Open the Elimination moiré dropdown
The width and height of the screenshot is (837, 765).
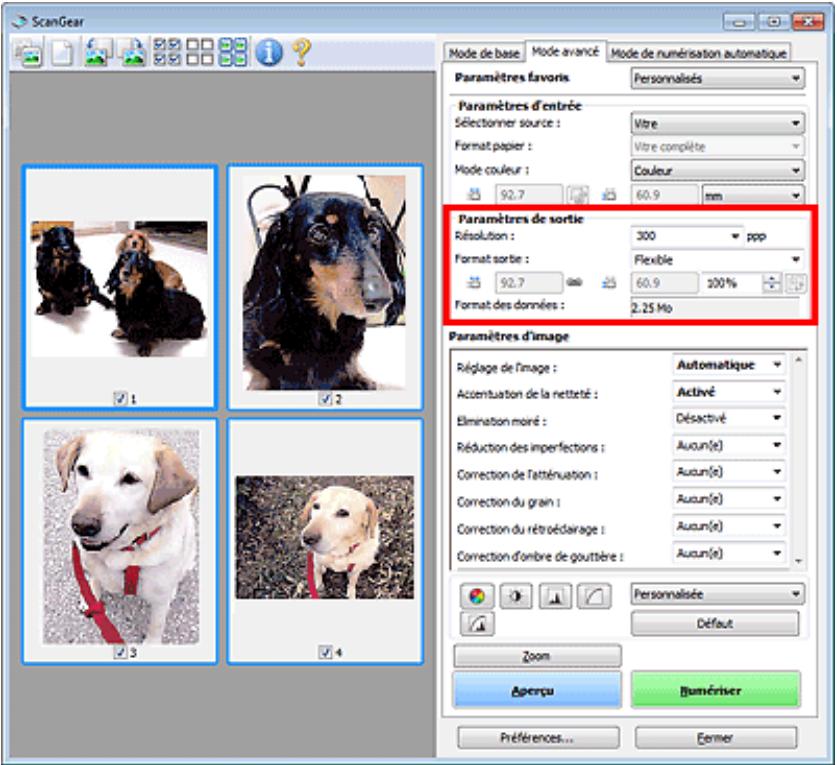pyautogui.click(x=728, y=418)
